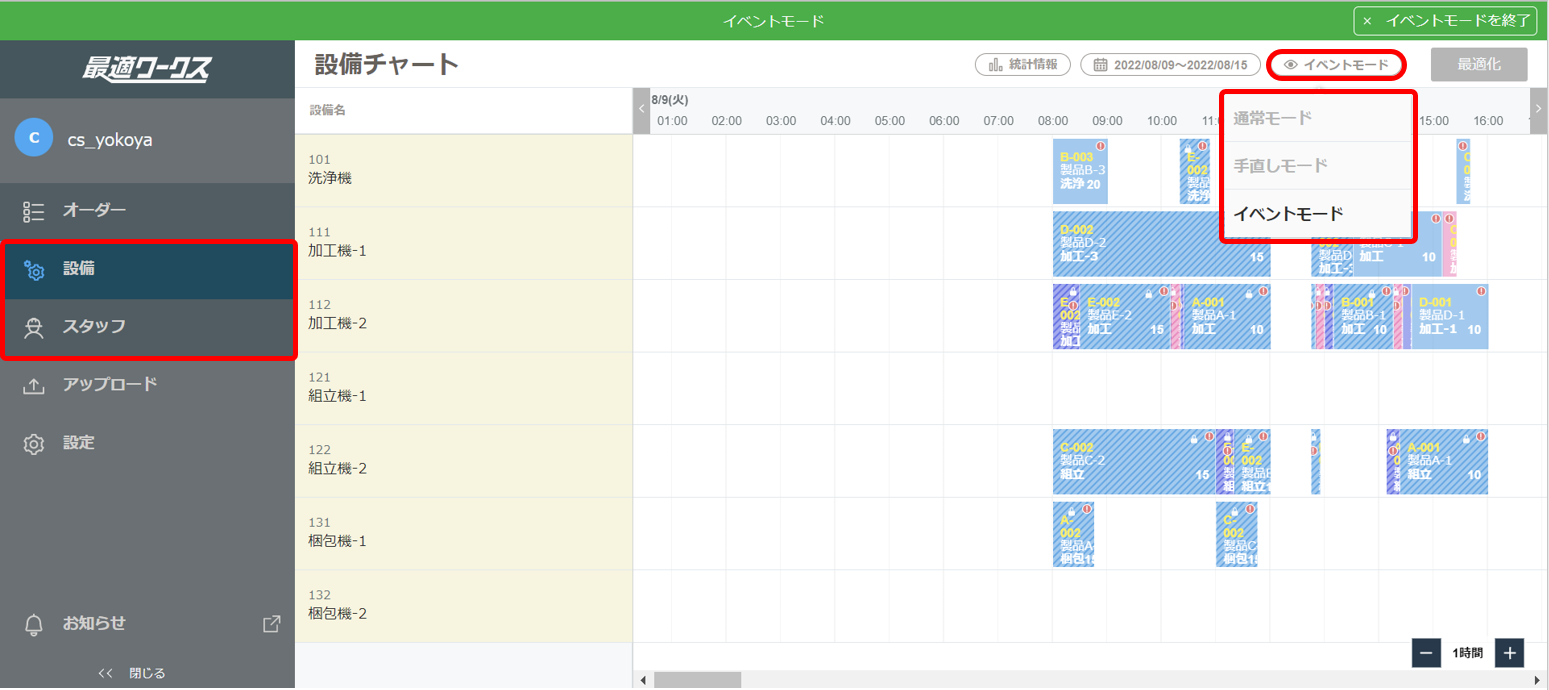Choose 通常モード from the mode menu
The width and height of the screenshot is (1549, 690).
click(1318, 117)
